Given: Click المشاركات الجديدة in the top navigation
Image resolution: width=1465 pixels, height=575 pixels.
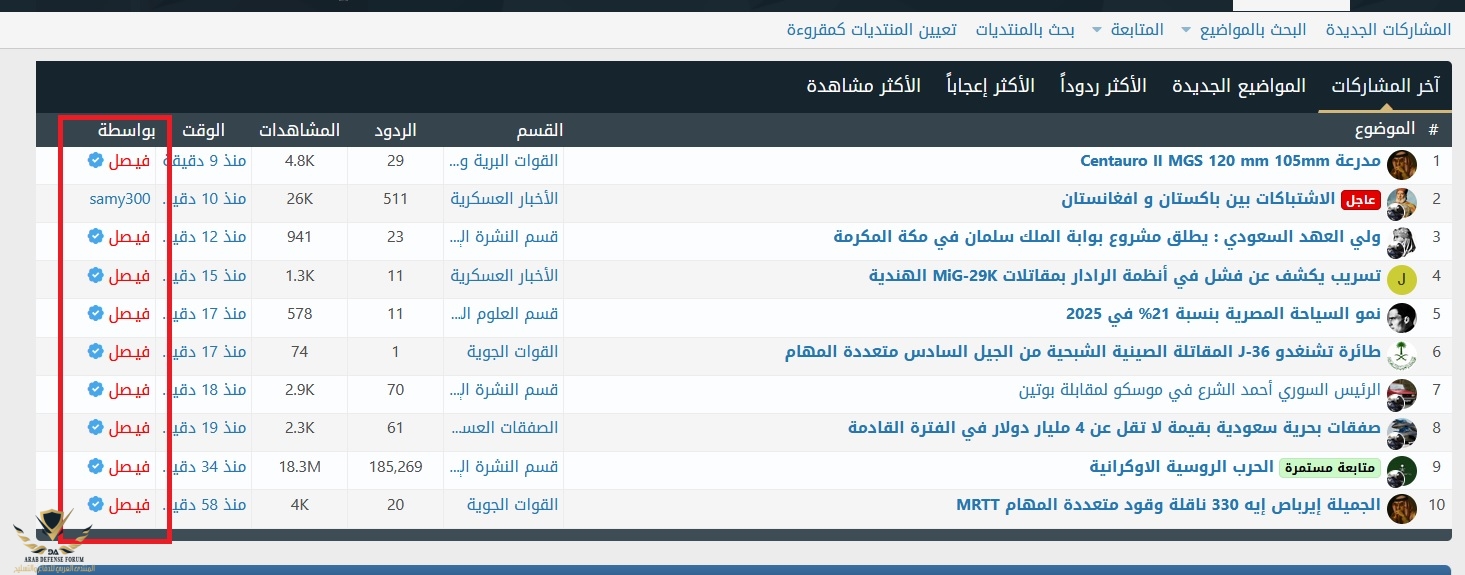Looking at the screenshot, I should coord(1388,29).
